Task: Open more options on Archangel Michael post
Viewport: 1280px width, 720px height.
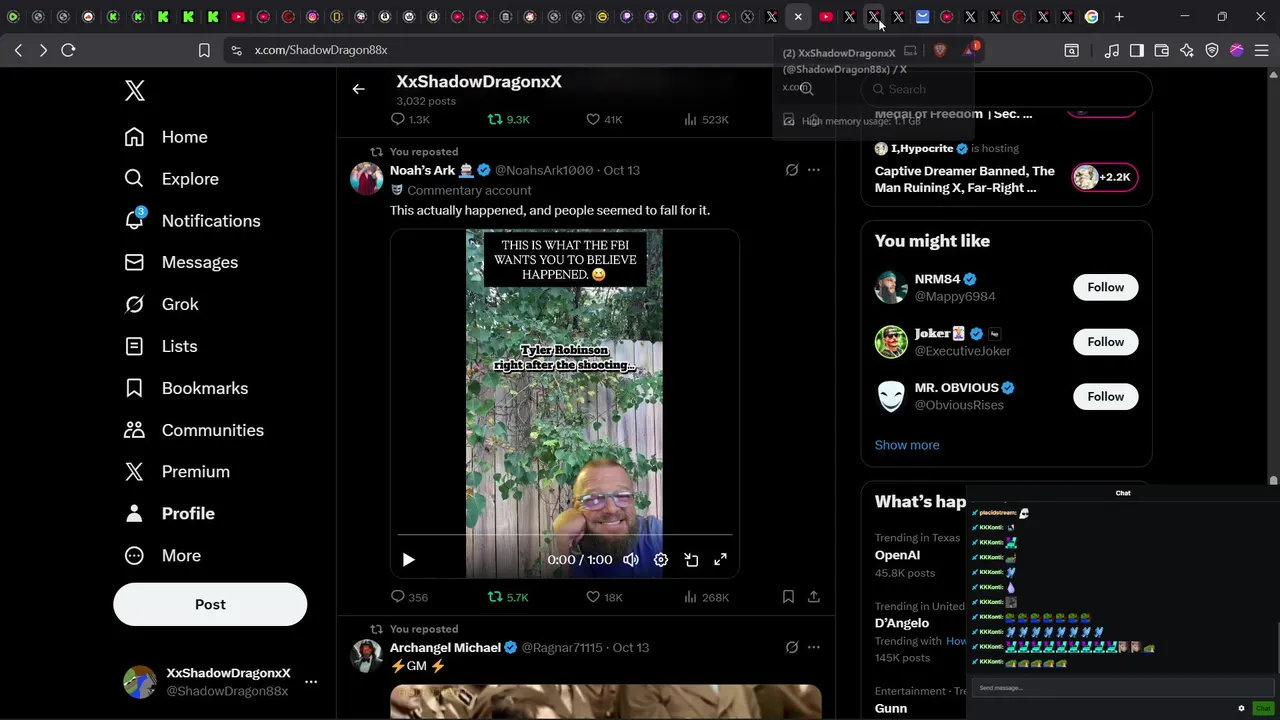Action: (814, 647)
